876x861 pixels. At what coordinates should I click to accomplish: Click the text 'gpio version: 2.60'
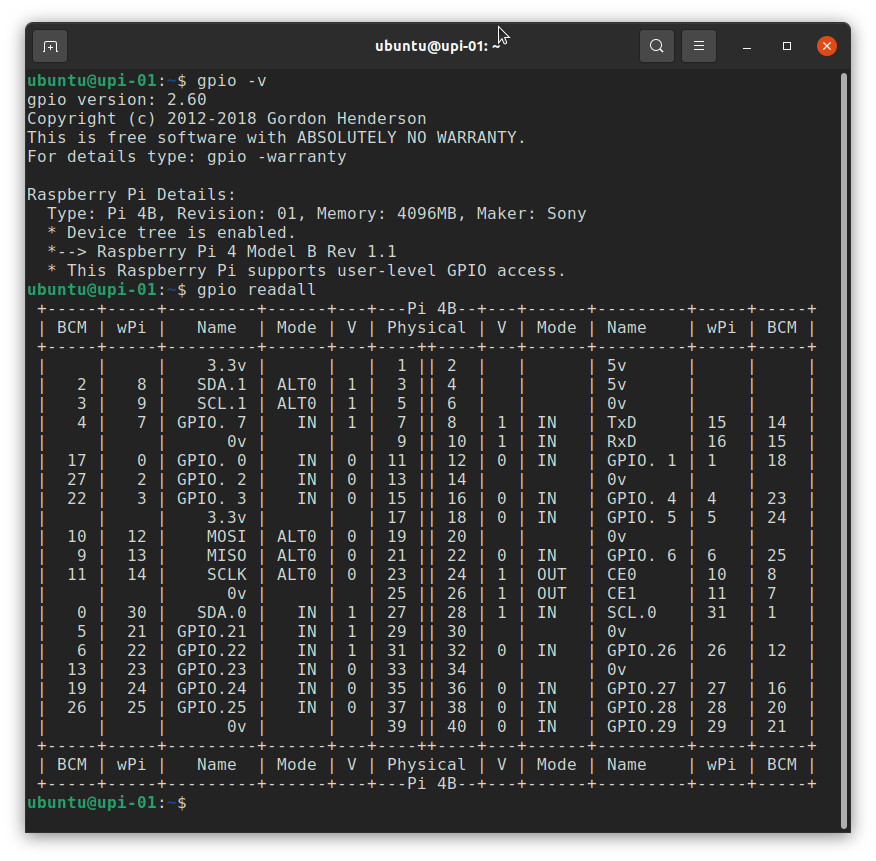117,100
